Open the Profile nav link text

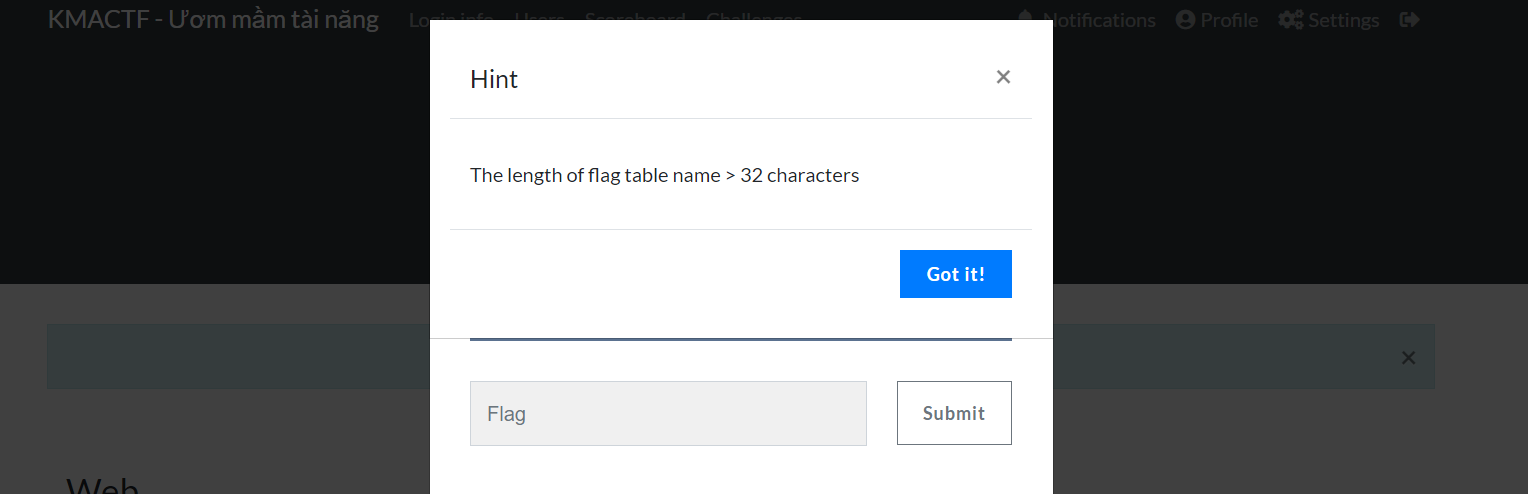(x=1229, y=19)
